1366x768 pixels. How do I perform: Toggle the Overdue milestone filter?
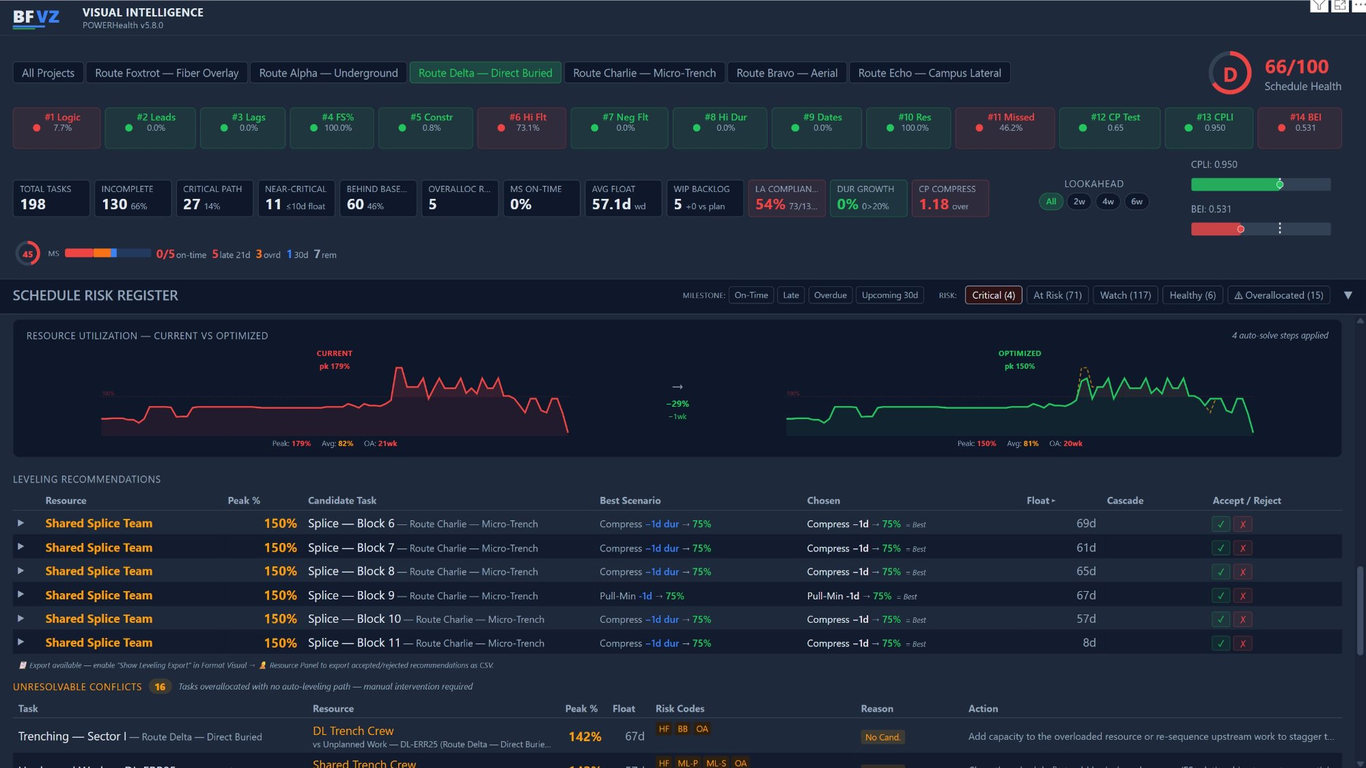point(830,295)
